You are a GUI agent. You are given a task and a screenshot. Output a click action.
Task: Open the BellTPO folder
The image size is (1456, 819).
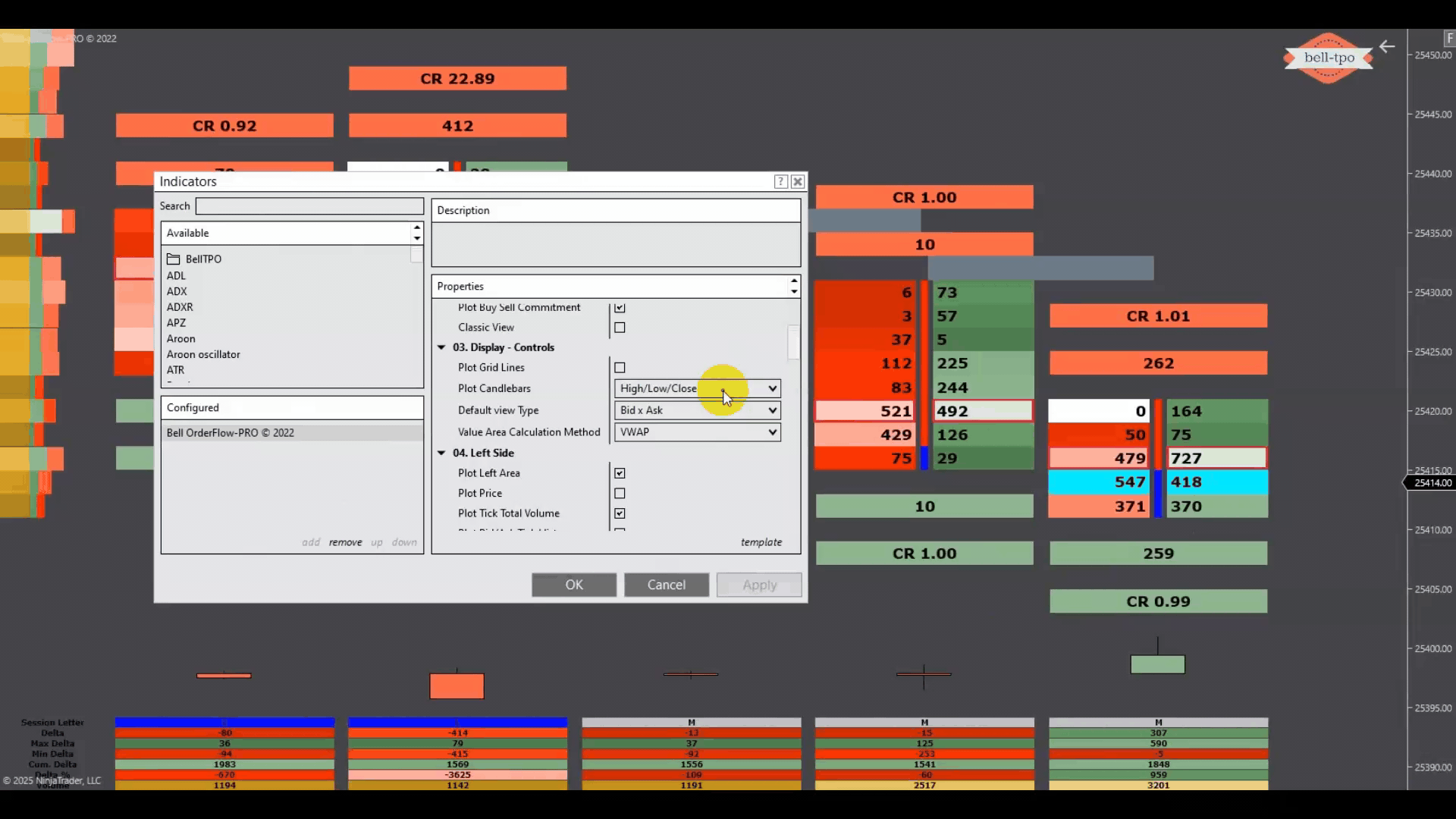point(194,259)
